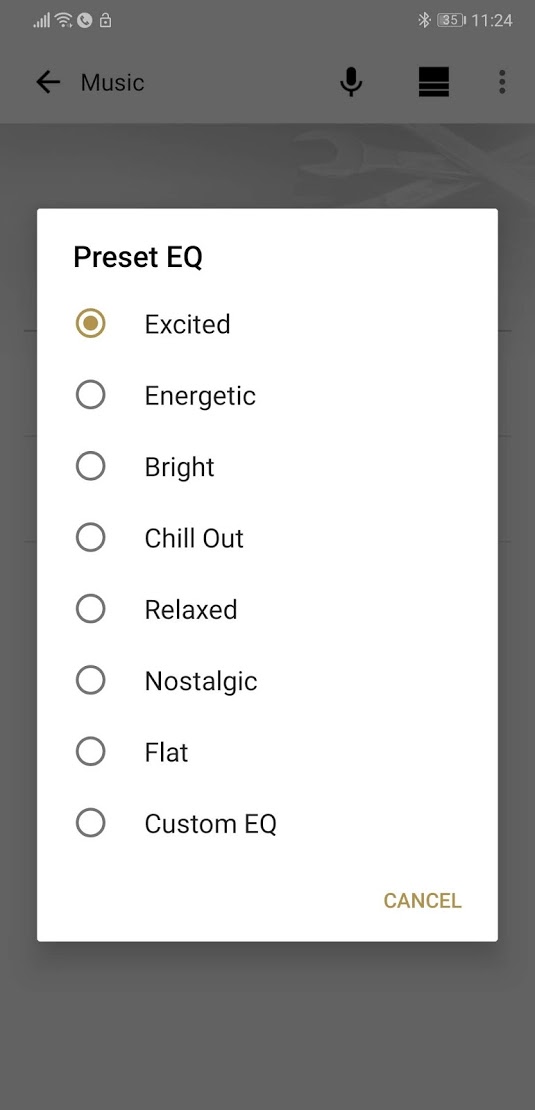
Task: Open the stacked bars layout icon
Action: point(434,82)
